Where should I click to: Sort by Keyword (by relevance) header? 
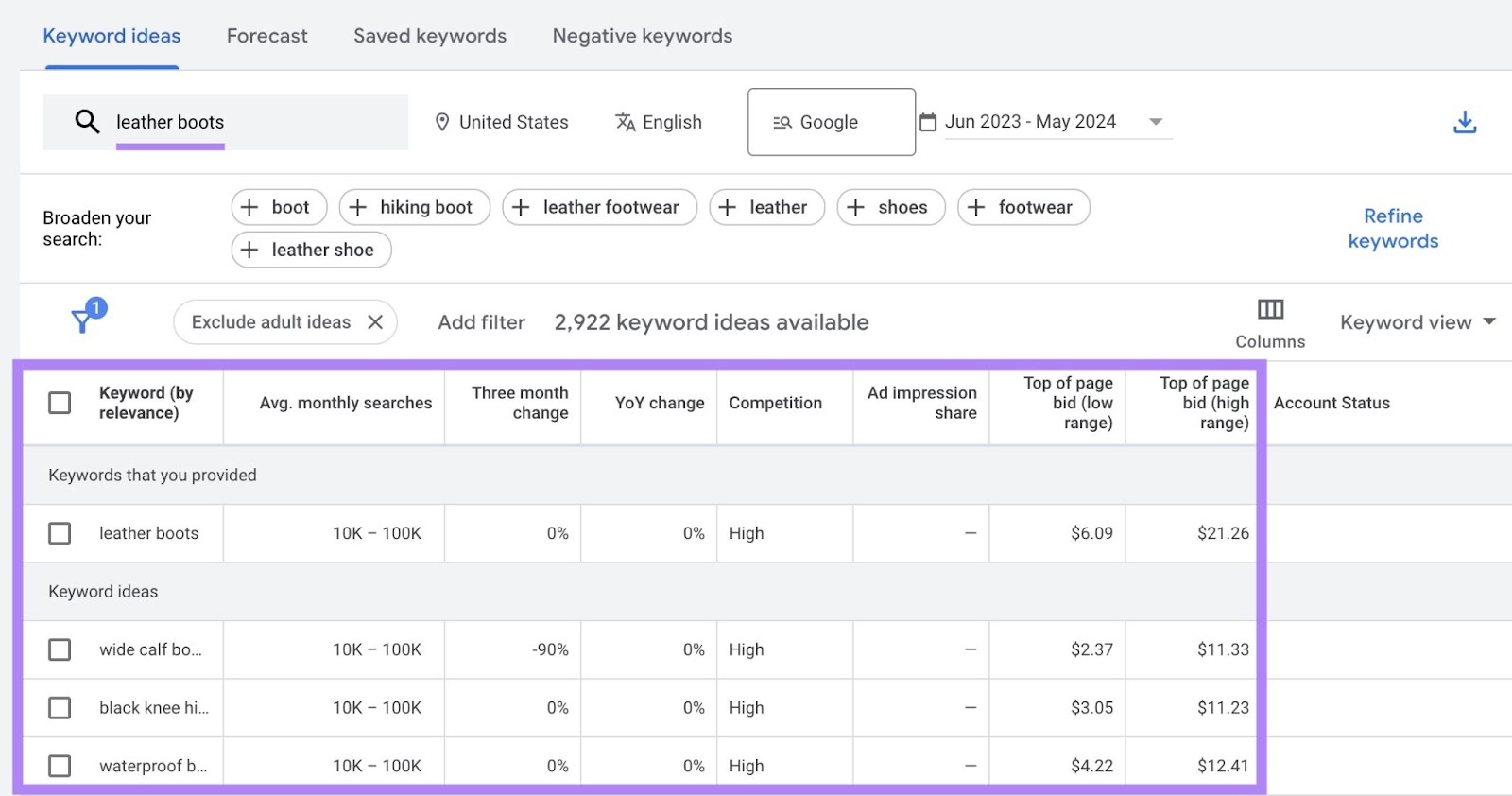(x=146, y=403)
